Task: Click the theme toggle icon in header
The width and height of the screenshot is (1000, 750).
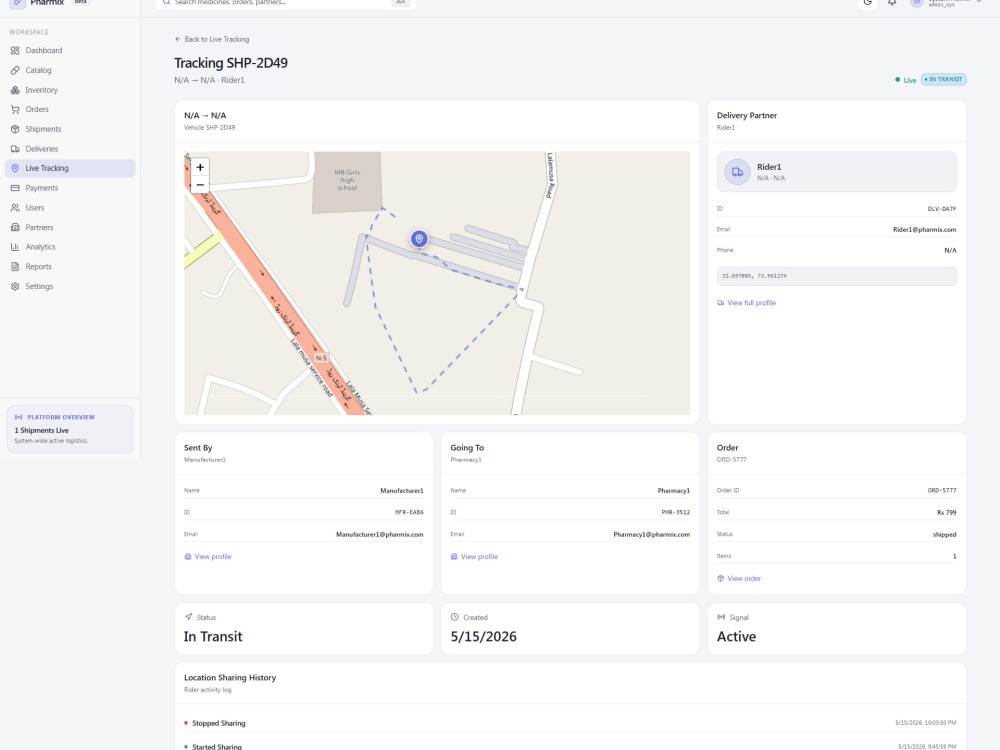Action: (x=867, y=3)
